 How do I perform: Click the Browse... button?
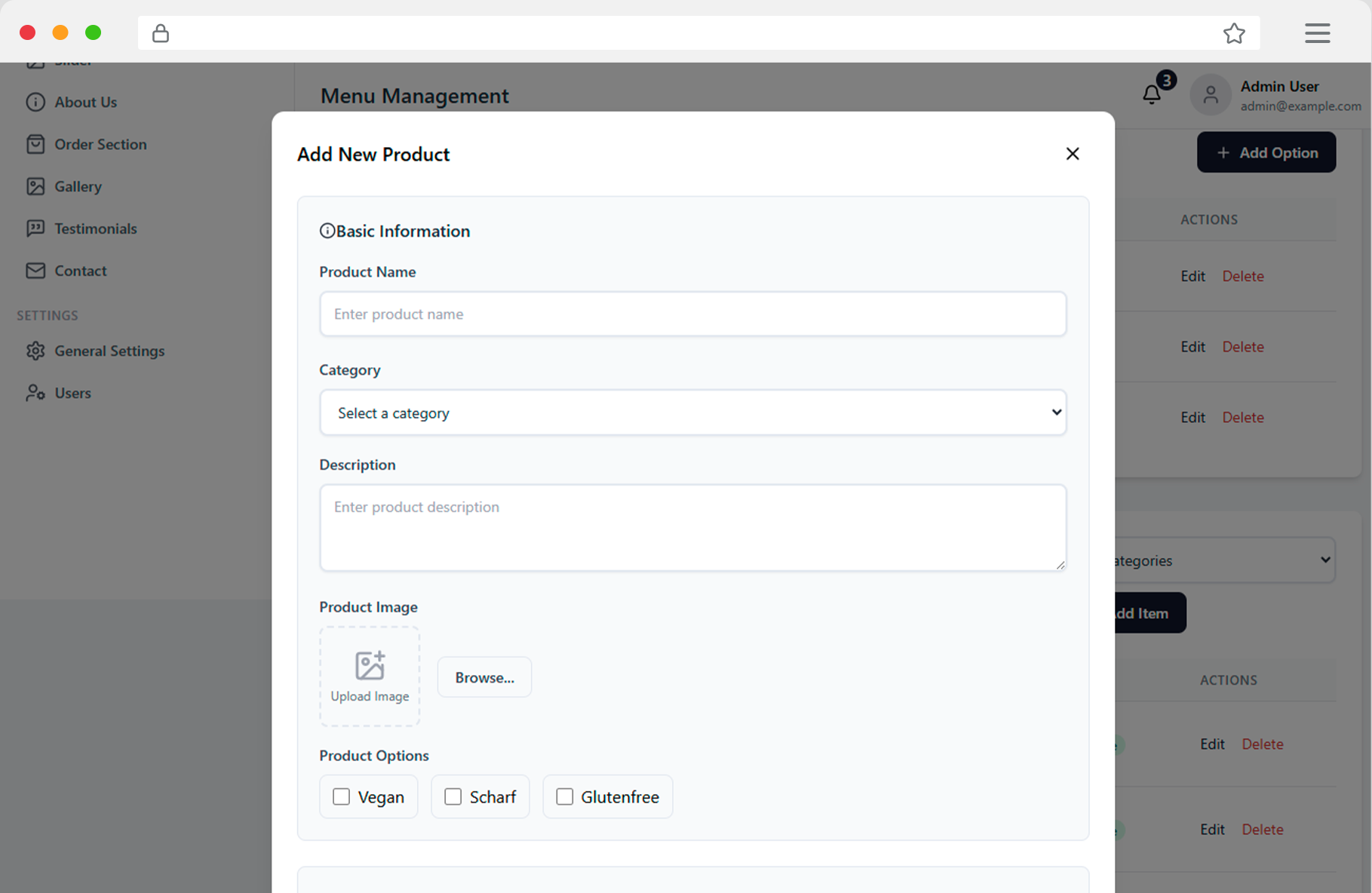coord(484,677)
